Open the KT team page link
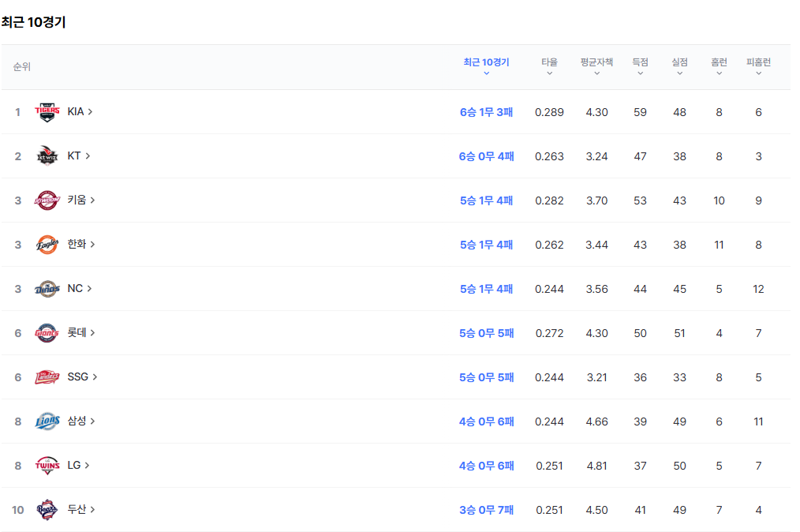Image resolution: width=800 pixels, height=532 pixels. [79, 156]
